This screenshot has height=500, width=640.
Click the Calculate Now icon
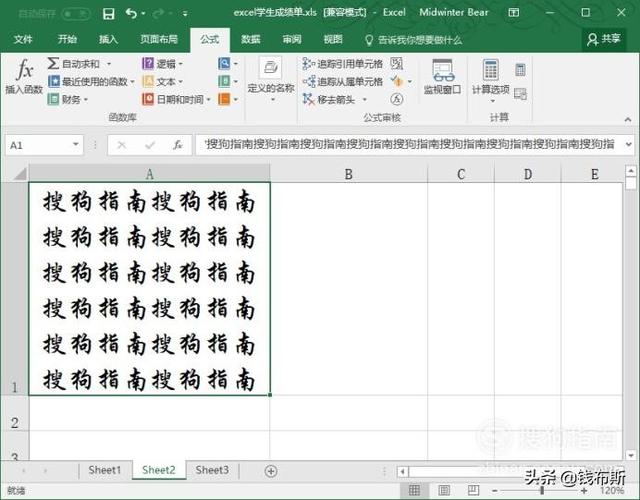click(520, 70)
